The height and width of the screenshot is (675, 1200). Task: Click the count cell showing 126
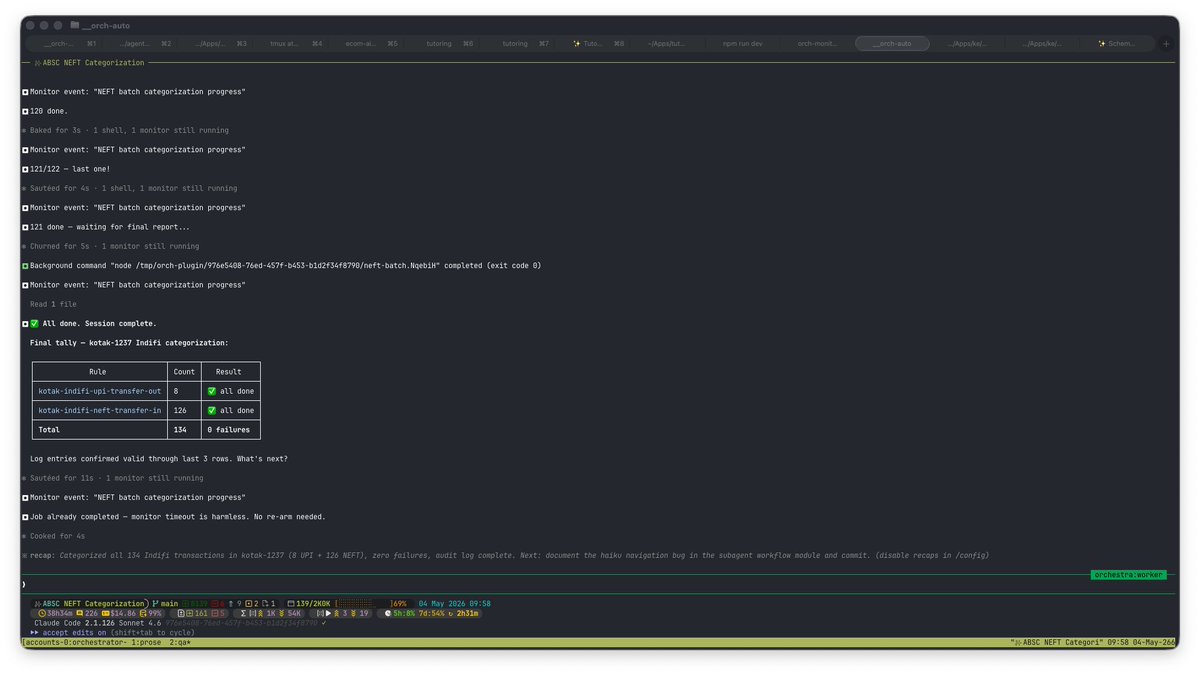[184, 410]
